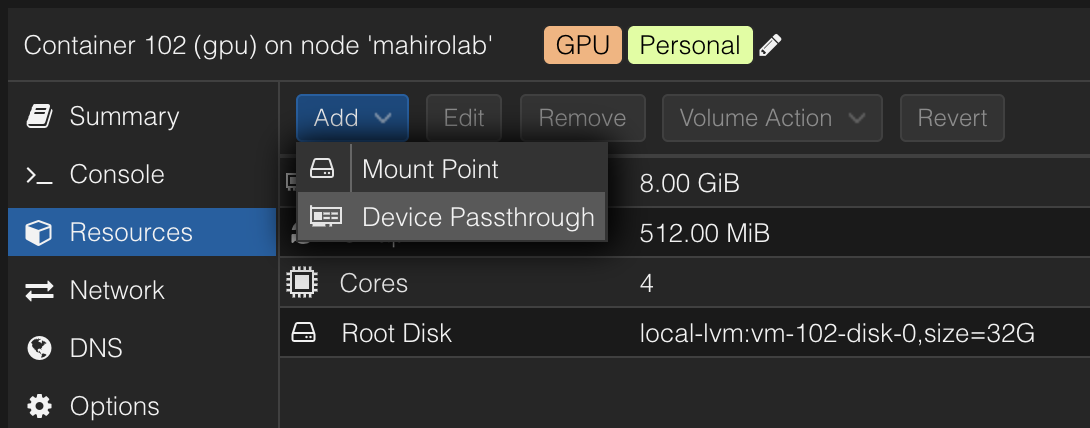Click the Mount Point drive icon
The image size is (1090, 428).
click(x=322, y=169)
